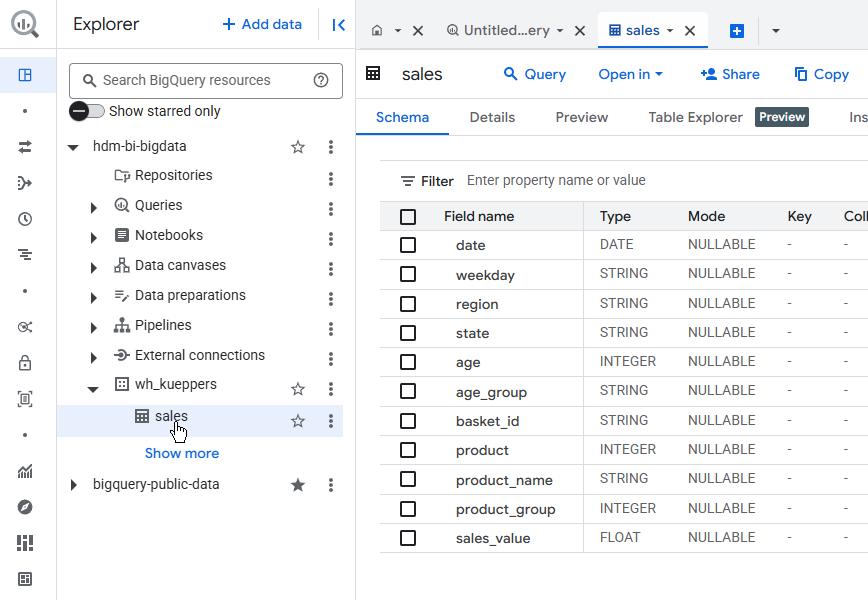This screenshot has height=600, width=868.
Task: Collapse the hdm-bi-bigdata project tree
Action: point(73,147)
